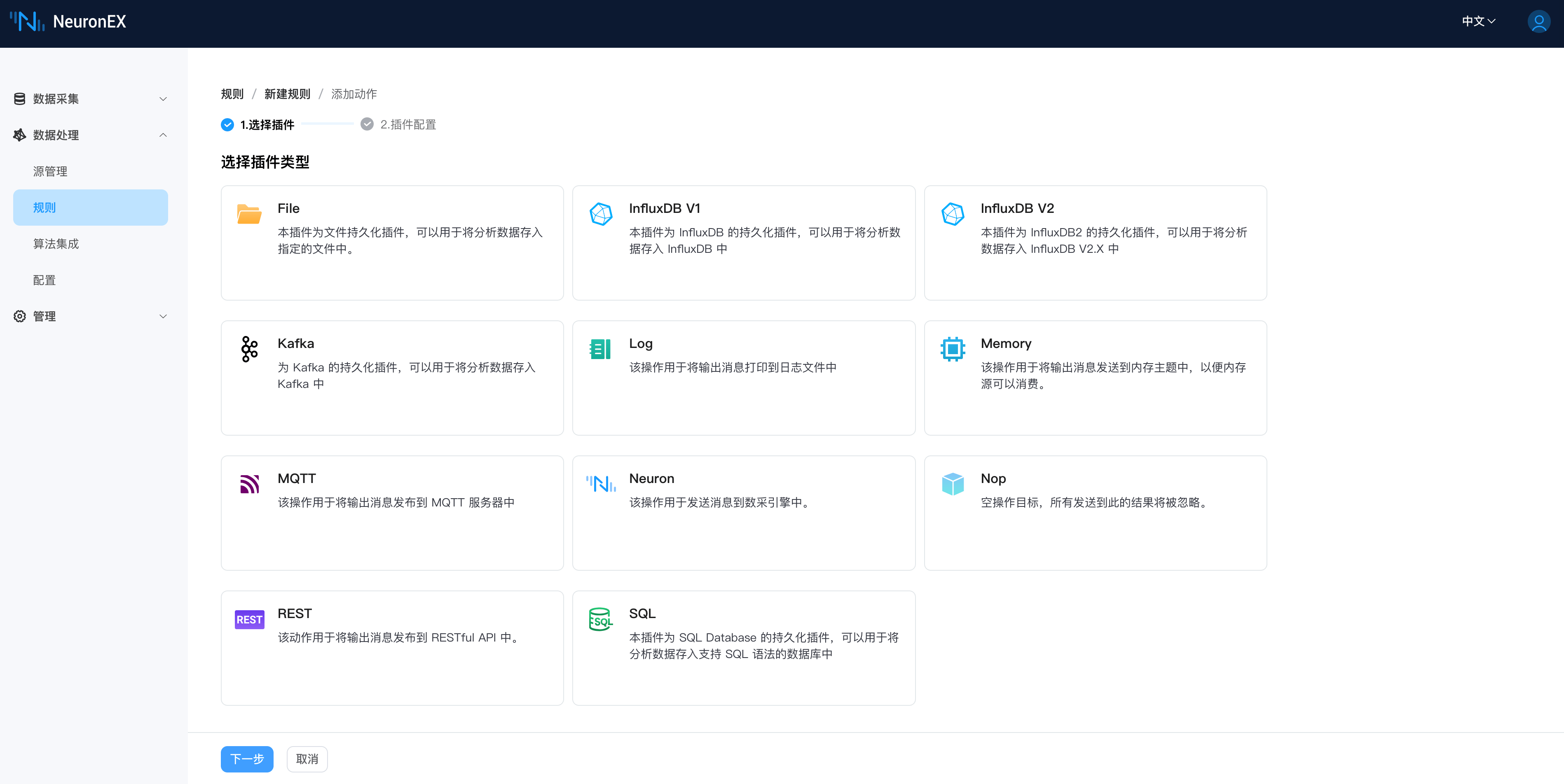Choose the Log plugin notebook icon
1564x784 pixels.
coord(600,349)
